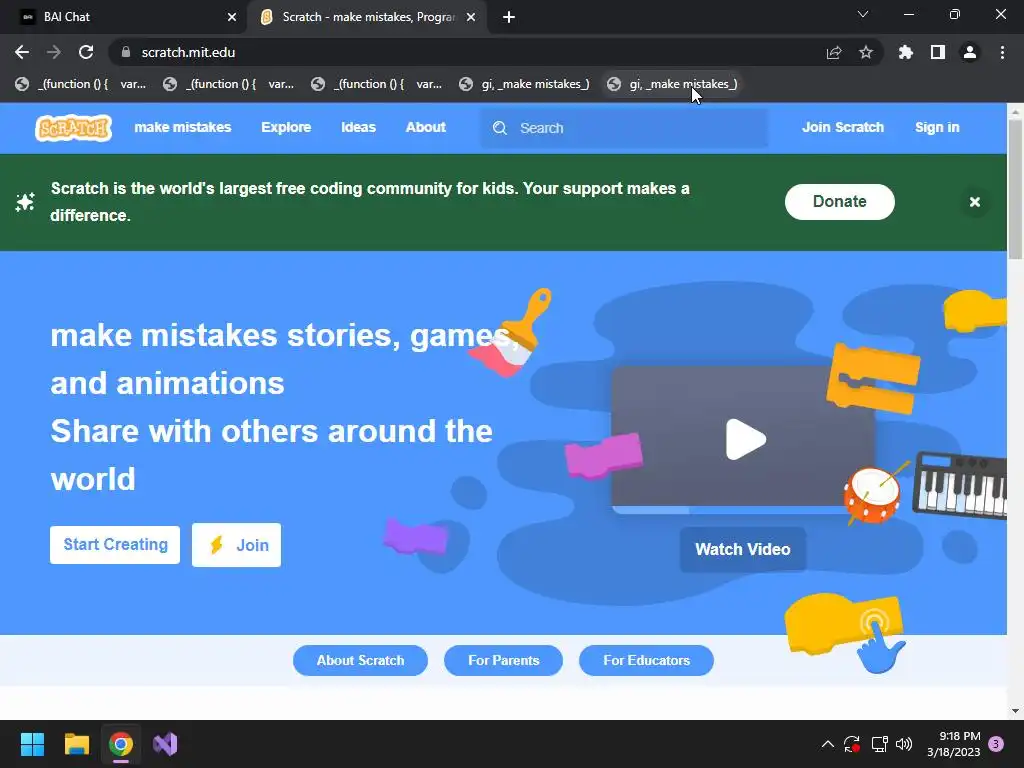Play the intro video
Viewport: 1024px width, 768px height.
[745, 439]
